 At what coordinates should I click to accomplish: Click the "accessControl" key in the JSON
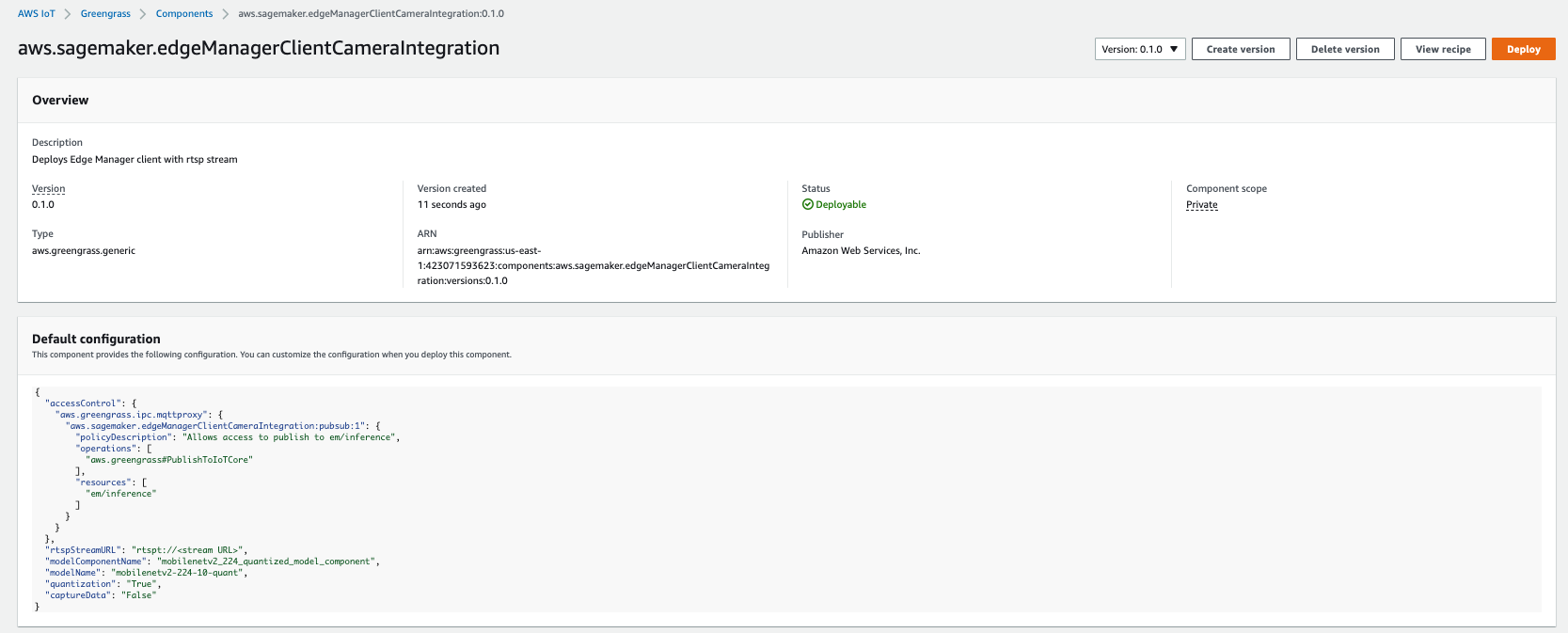pyautogui.click(x=83, y=404)
